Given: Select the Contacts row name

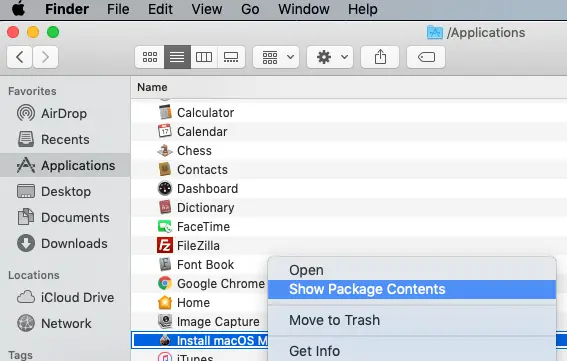Looking at the screenshot, I should 202,170.
